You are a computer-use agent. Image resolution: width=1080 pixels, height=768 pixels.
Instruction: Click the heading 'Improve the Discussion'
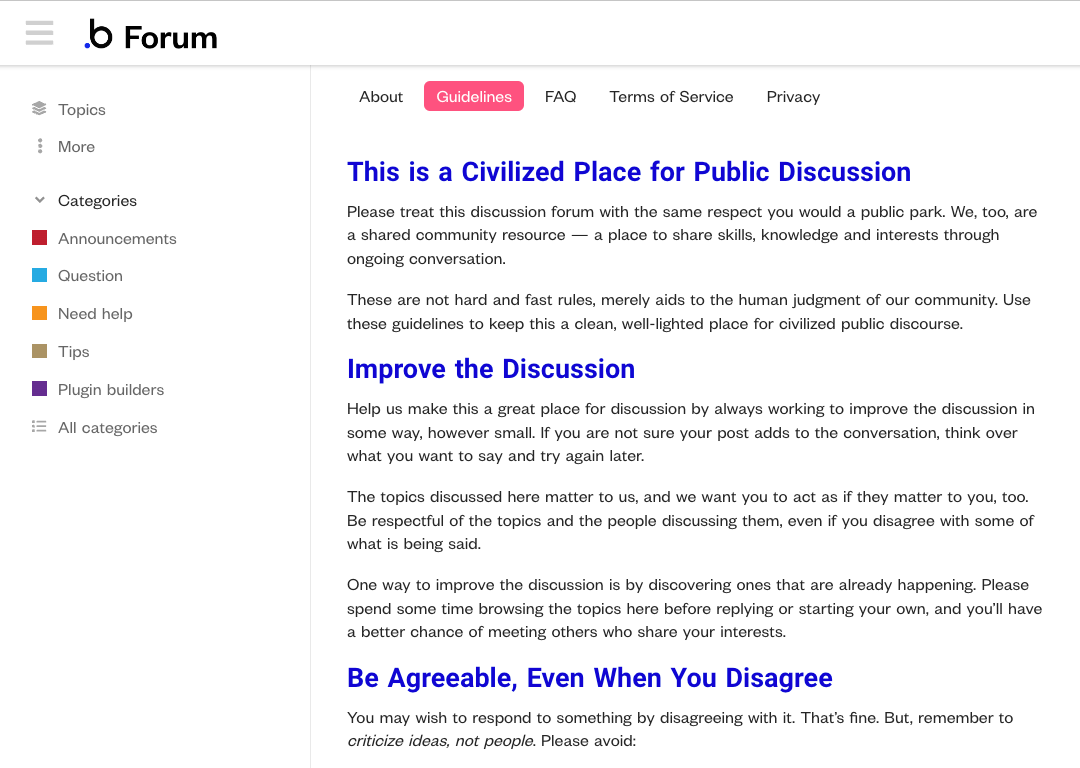click(x=491, y=369)
